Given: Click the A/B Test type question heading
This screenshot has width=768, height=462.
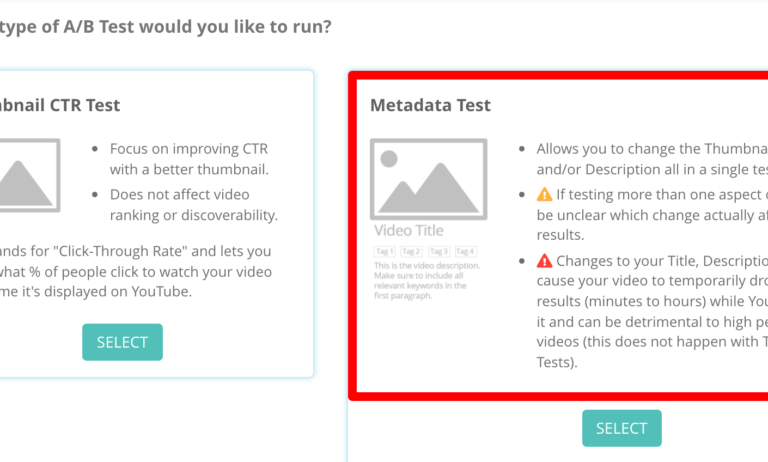Looking at the screenshot, I should click(165, 25).
